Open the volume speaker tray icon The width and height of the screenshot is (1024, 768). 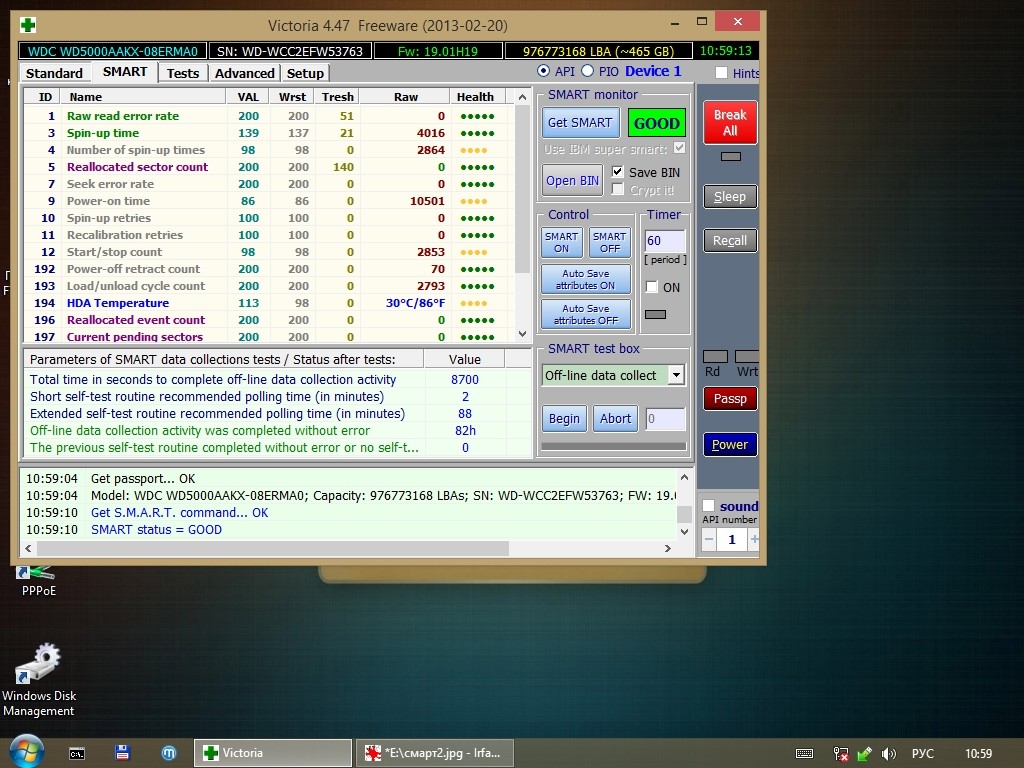pos(888,754)
